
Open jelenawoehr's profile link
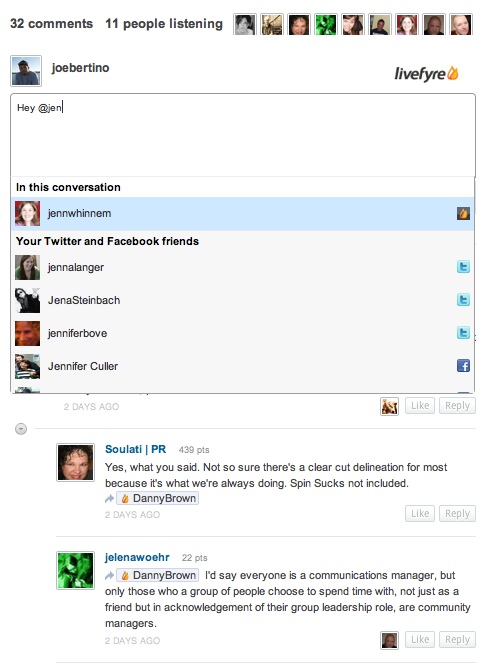pos(137,557)
